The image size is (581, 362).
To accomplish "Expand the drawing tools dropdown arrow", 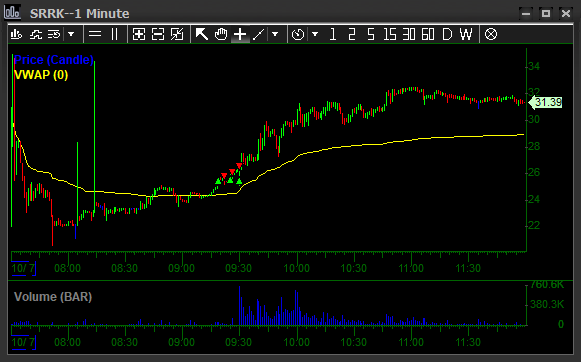I will tap(275, 34).
